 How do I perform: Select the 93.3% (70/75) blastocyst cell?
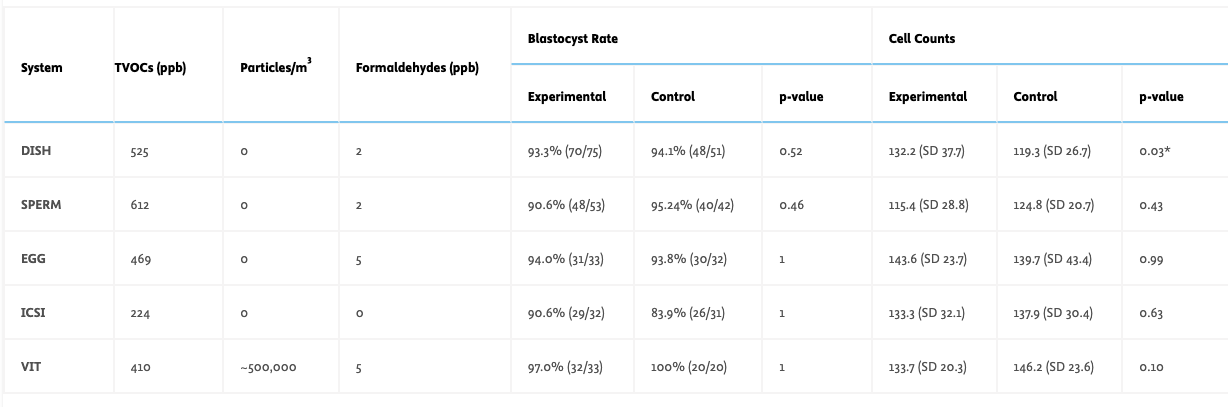(566, 151)
